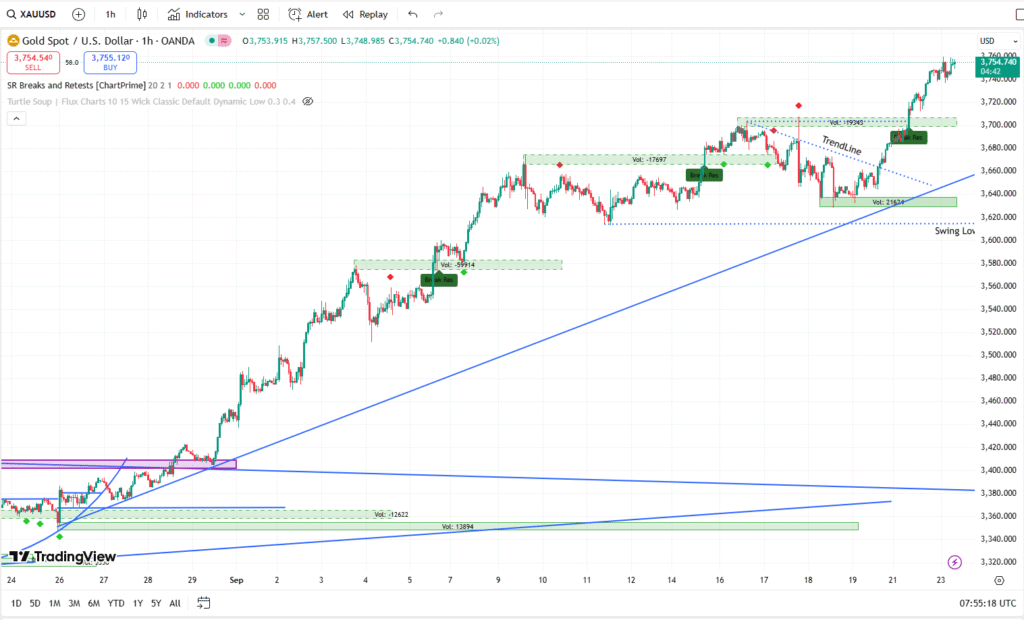Open indicator templates grid icon
The width and height of the screenshot is (1024, 620).
[x=263, y=14]
